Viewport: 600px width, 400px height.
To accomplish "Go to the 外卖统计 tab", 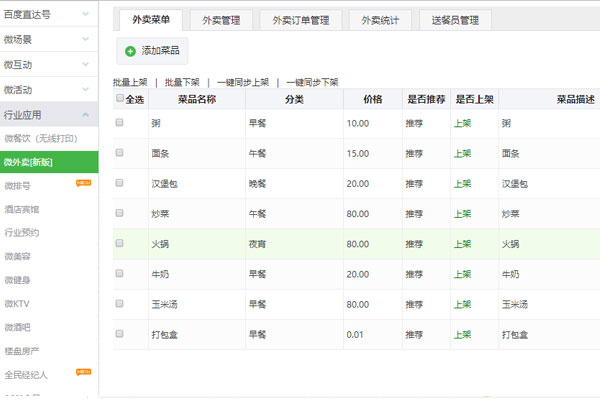I will click(x=380, y=20).
